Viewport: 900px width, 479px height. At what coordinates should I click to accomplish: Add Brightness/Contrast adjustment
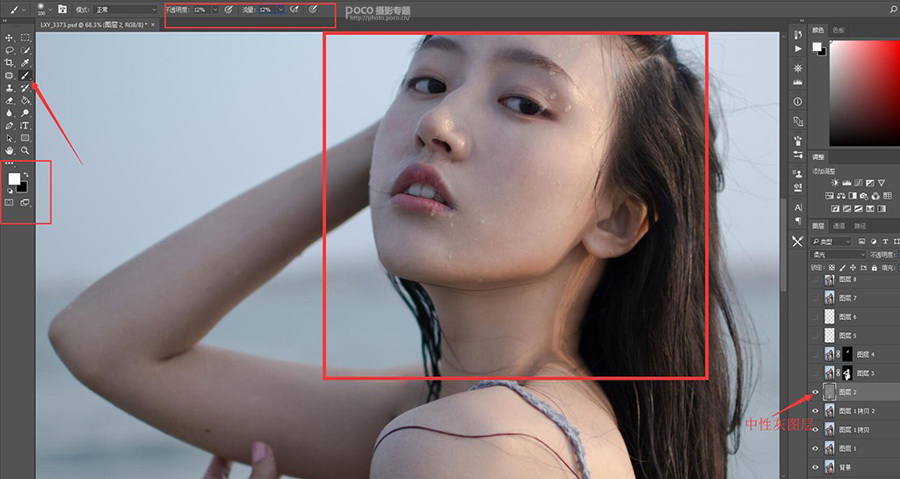[835, 183]
